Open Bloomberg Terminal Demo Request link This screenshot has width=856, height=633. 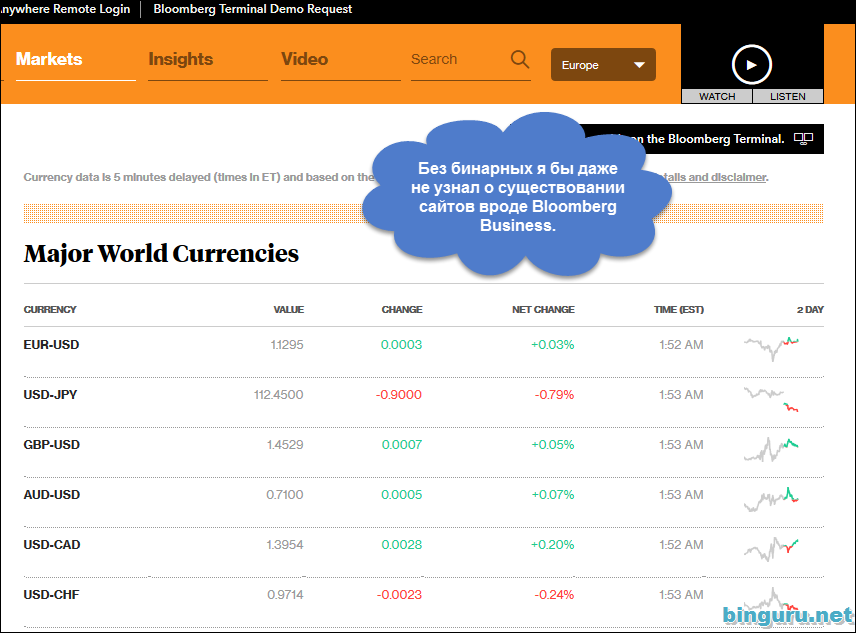coord(253,9)
